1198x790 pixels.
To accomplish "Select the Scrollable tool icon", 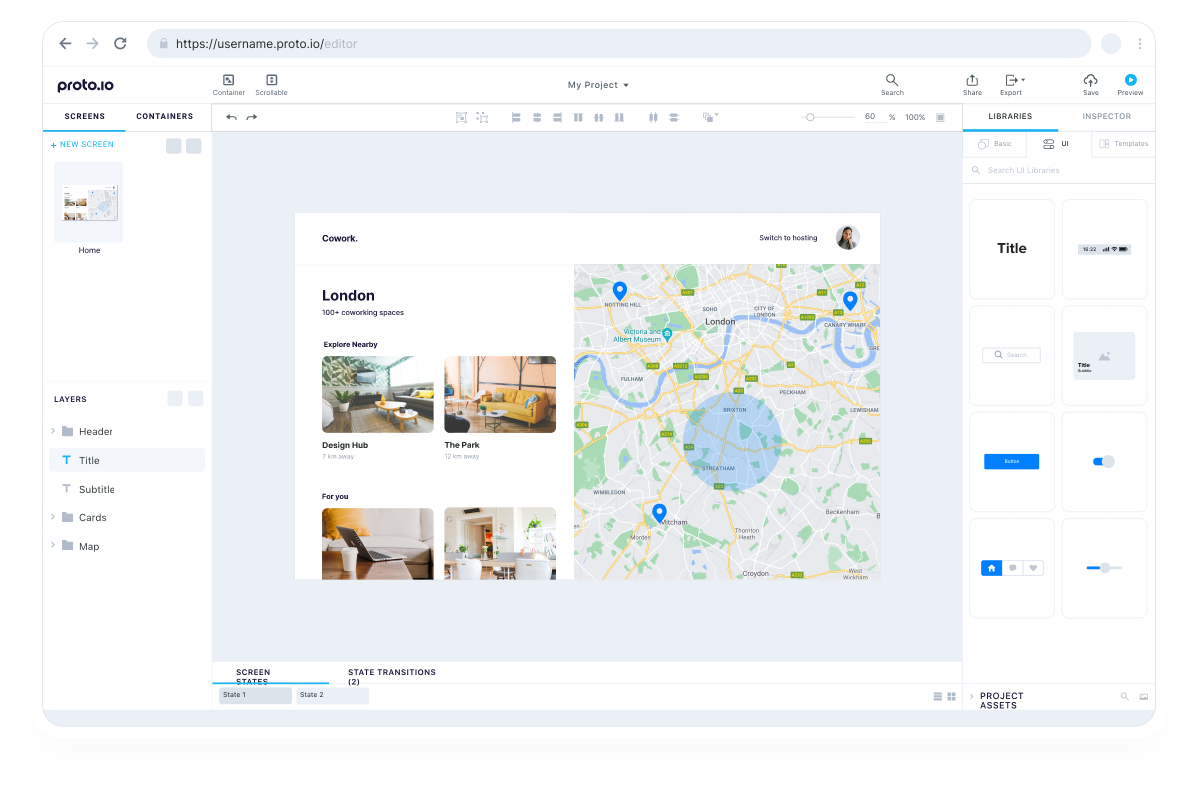I will [x=271, y=80].
